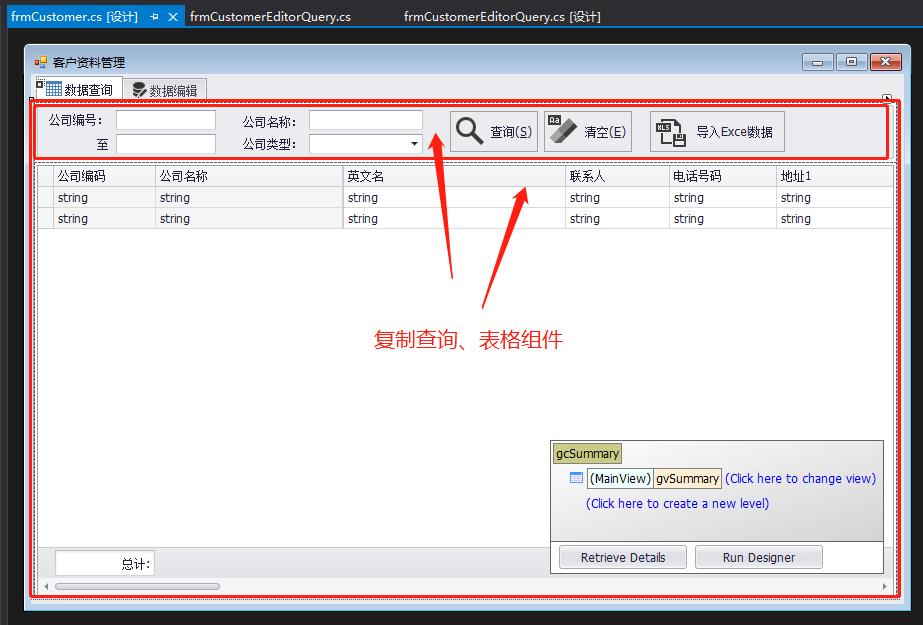Click Click here to create a new level
The width and height of the screenshot is (923, 625).
pyautogui.click(x=676, y=503)
